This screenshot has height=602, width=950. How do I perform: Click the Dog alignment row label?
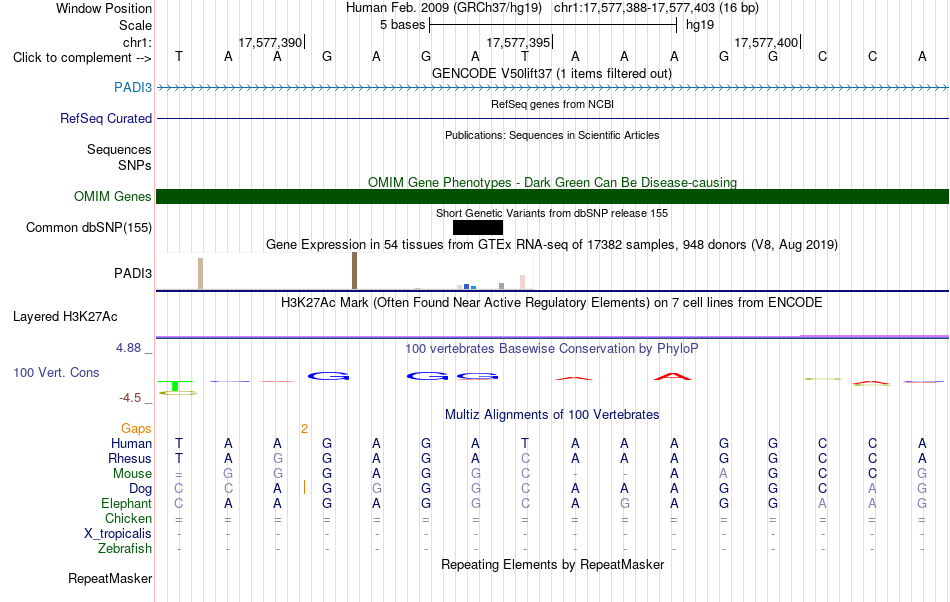pos(140,488)
